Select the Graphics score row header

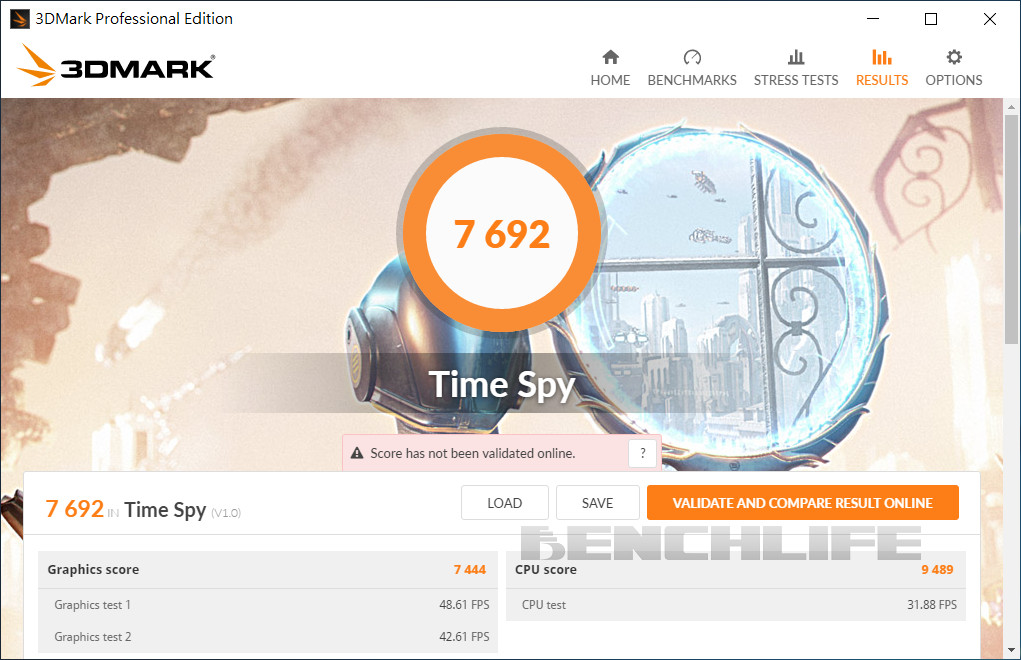[x=268, y=570]
